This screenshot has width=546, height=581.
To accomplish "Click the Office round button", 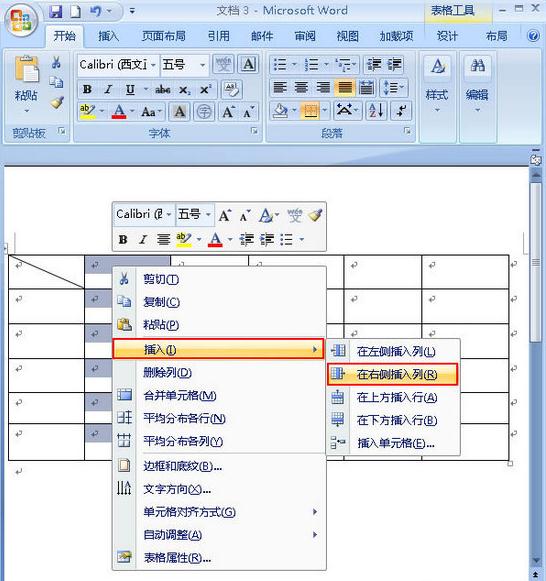I will 21,20.
